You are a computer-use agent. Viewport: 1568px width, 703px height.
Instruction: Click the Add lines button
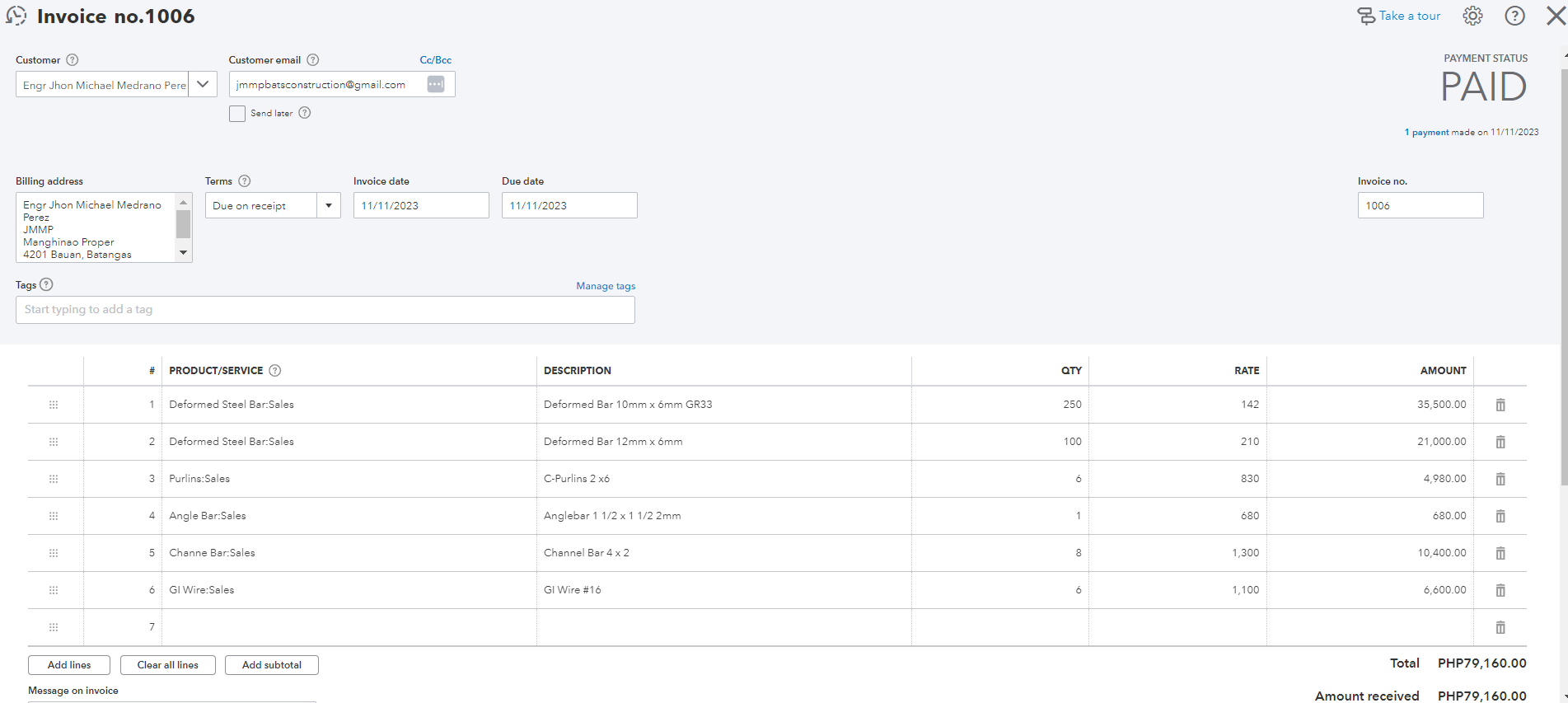(x=69, y=665)
